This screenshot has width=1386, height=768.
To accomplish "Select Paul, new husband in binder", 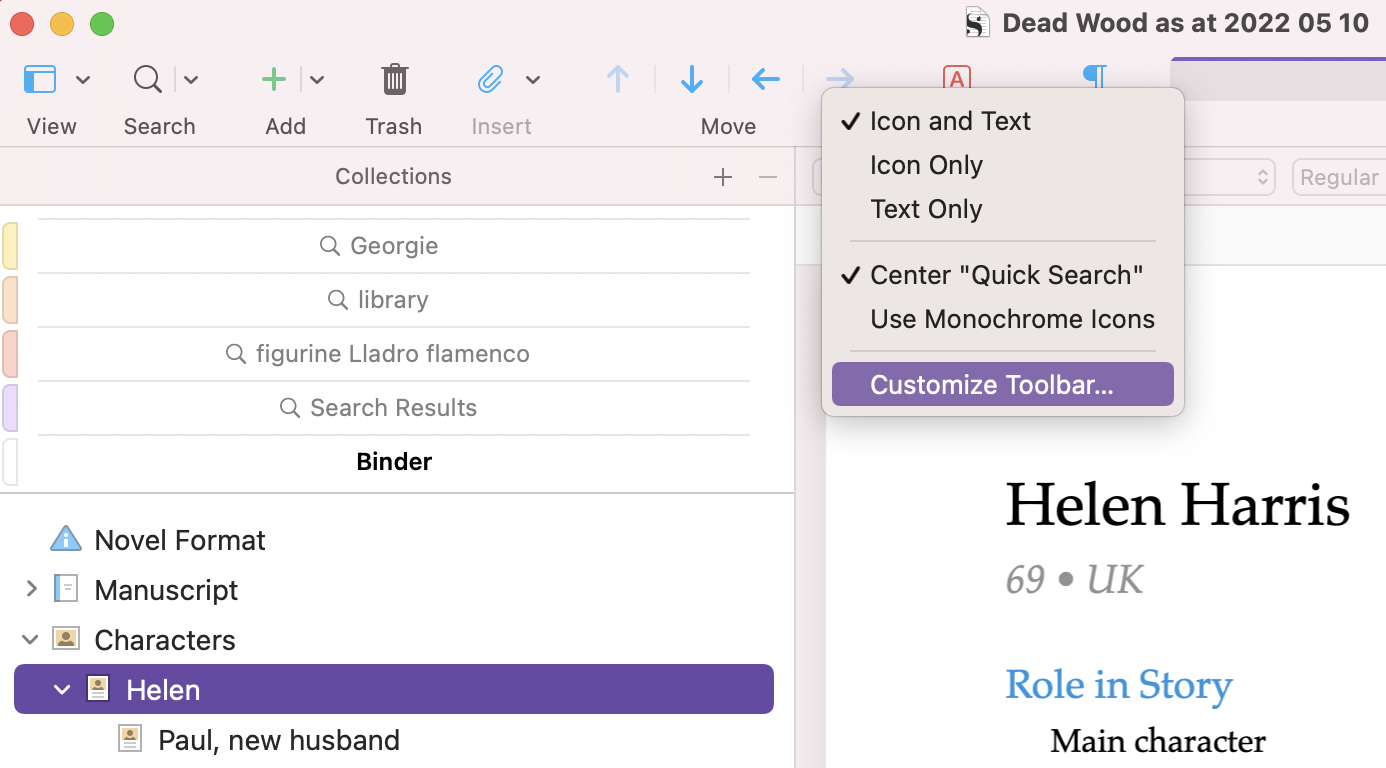I will pyautogui.click(x=278, y=740).
